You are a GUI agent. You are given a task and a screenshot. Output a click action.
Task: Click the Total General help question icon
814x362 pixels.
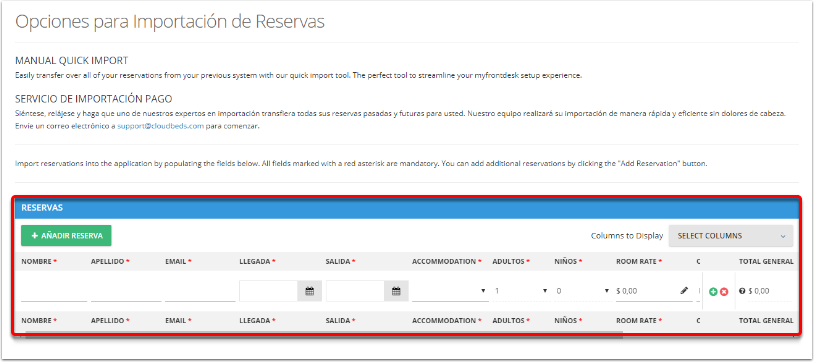tap(742, 291)
